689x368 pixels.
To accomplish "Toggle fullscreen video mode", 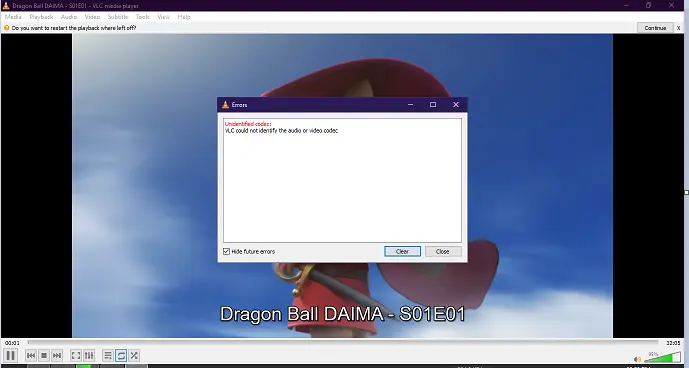I will click(x=76, y=355).
